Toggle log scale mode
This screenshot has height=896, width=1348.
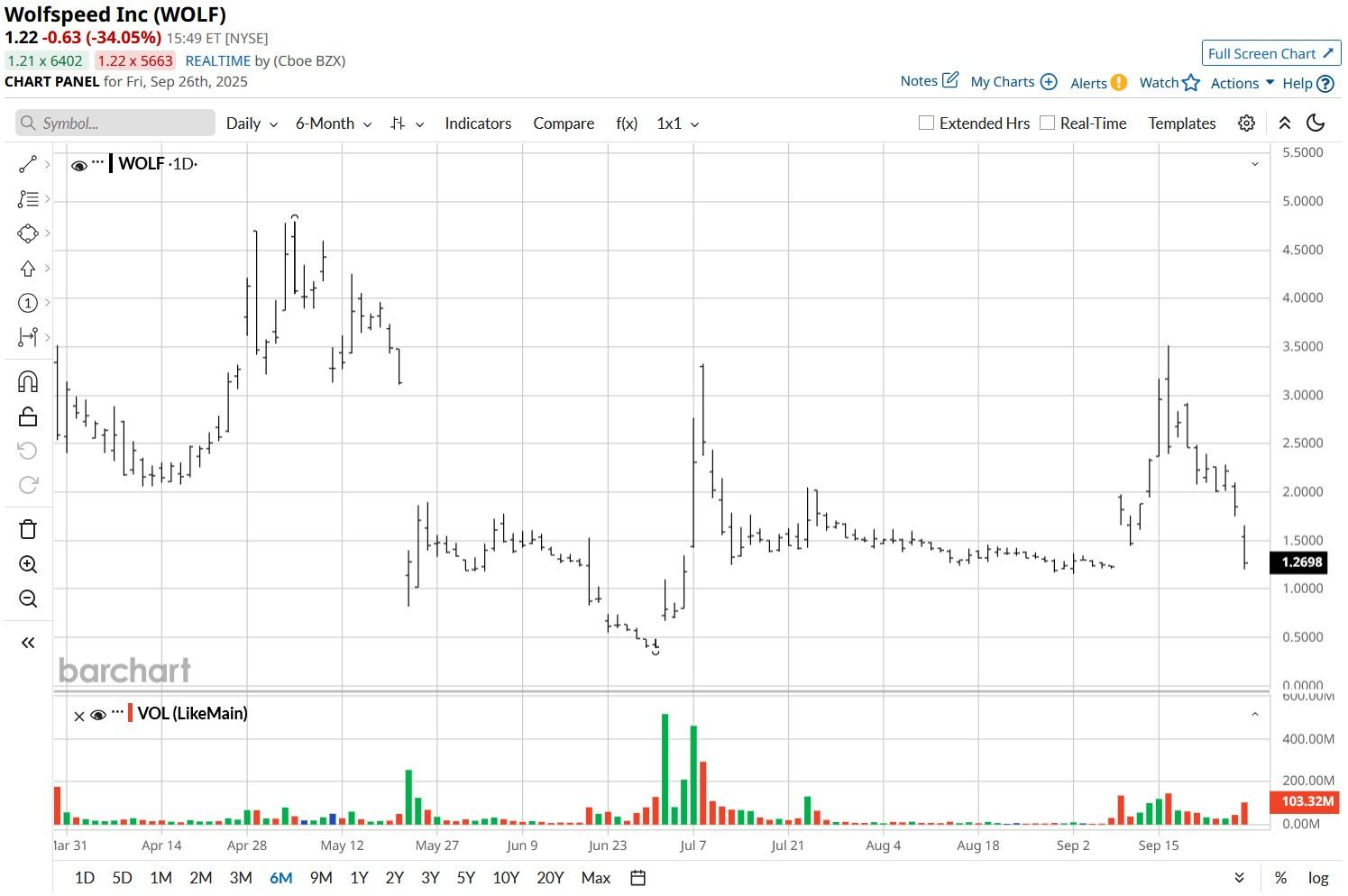pos(1318,878)
